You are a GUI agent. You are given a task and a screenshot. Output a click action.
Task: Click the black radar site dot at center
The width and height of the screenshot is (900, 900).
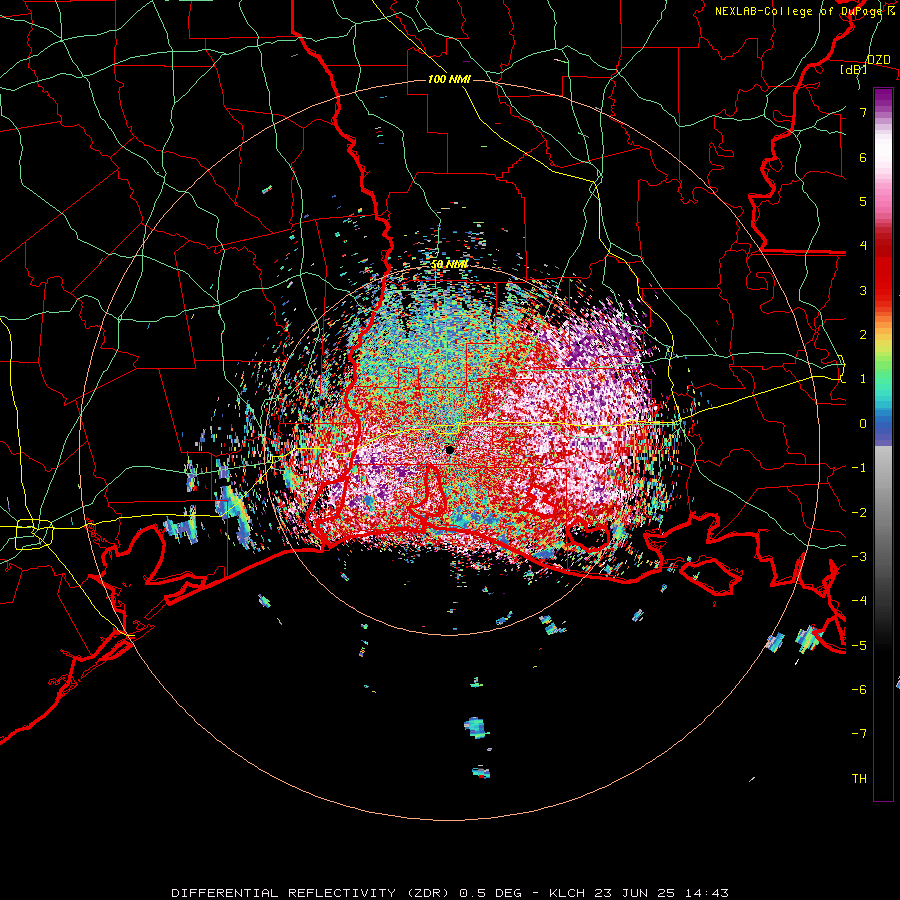[x=449, y=450]
